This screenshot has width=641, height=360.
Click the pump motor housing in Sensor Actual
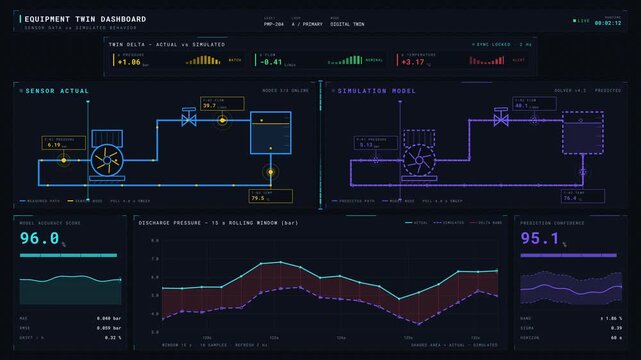[x=107, y=138]
